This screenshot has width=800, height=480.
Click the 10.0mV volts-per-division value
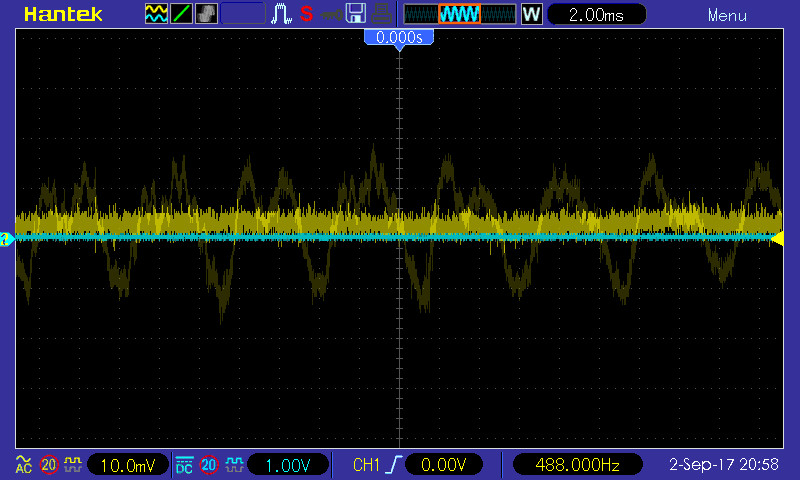[x=128, y=465]
